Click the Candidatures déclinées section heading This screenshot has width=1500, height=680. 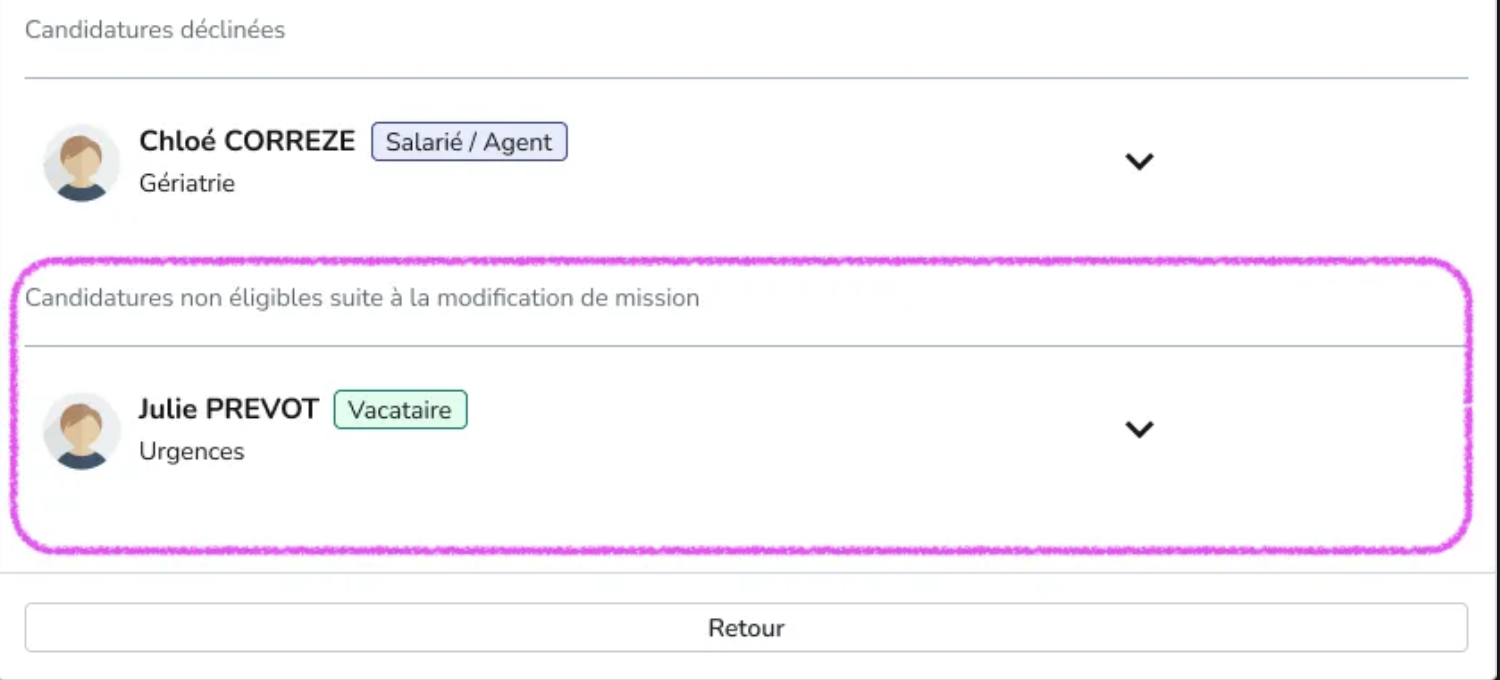coord(155,30)
